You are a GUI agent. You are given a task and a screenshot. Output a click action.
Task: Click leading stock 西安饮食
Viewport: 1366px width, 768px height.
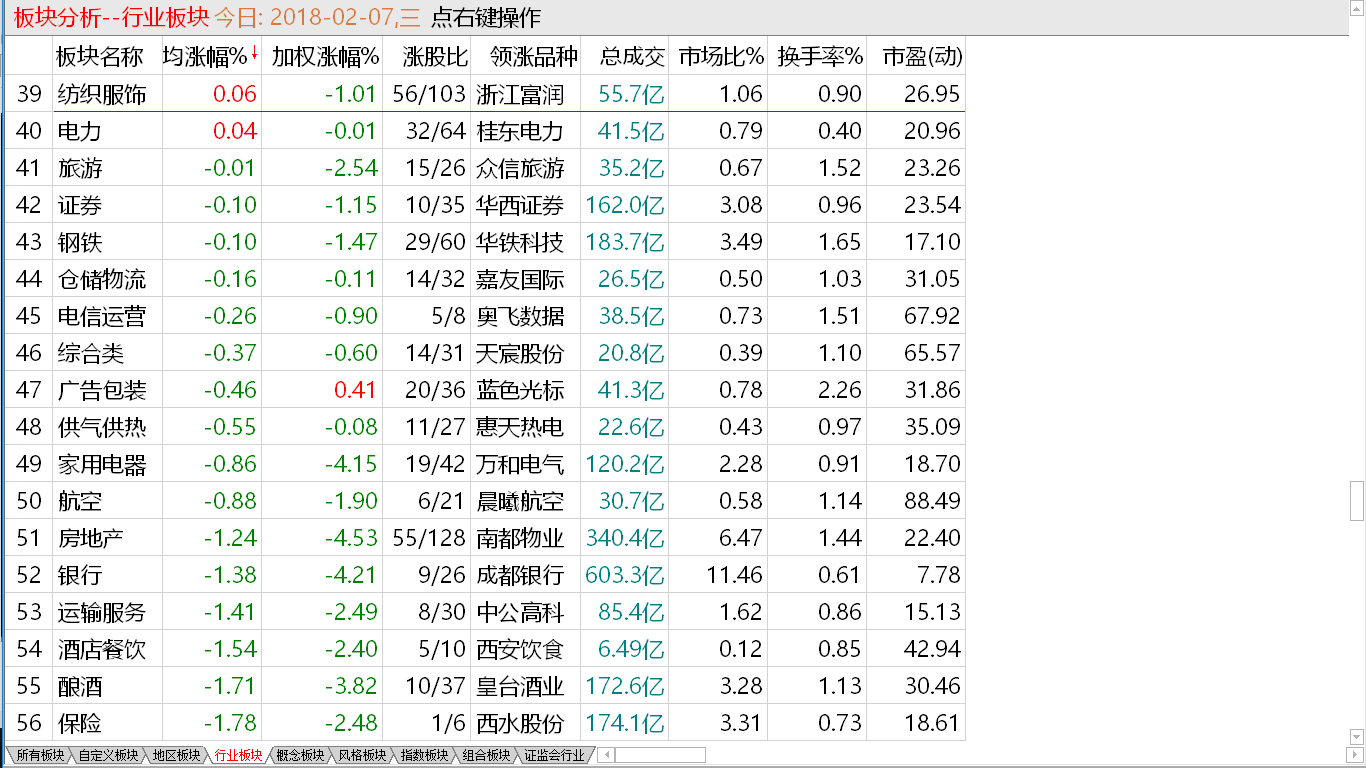(x=520, y=649)
